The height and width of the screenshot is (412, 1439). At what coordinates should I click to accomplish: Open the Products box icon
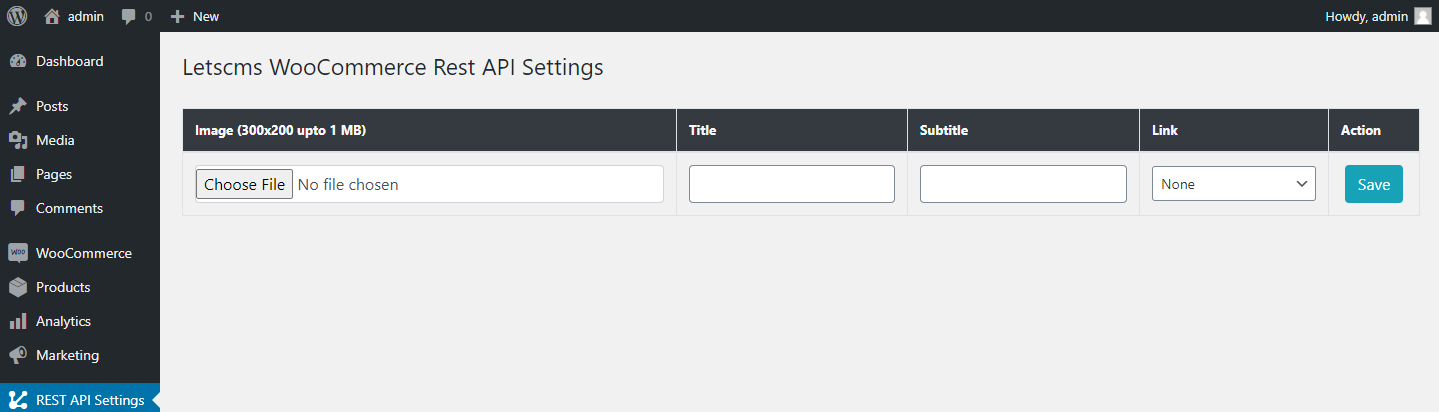tap(17, 287)
